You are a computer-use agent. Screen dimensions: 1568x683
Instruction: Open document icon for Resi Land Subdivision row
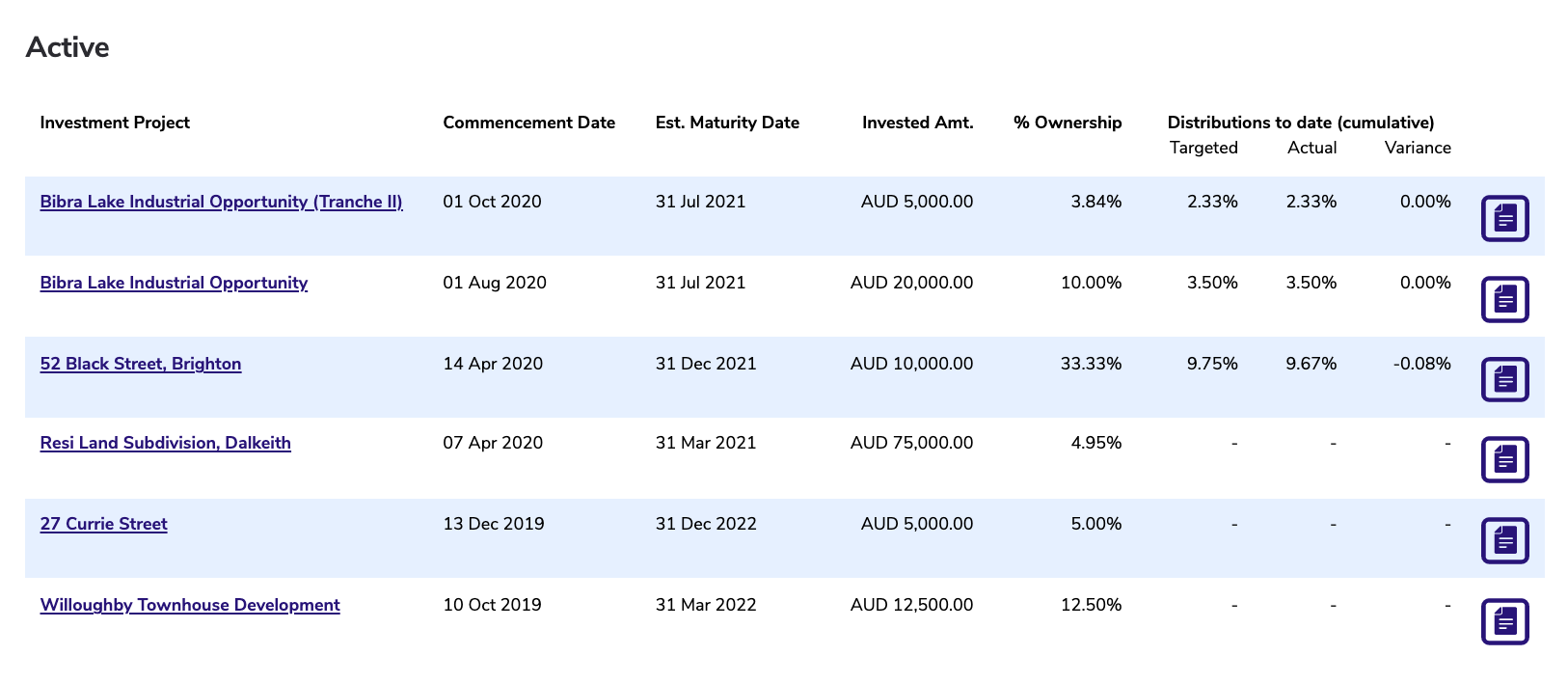pos(1504,460)
